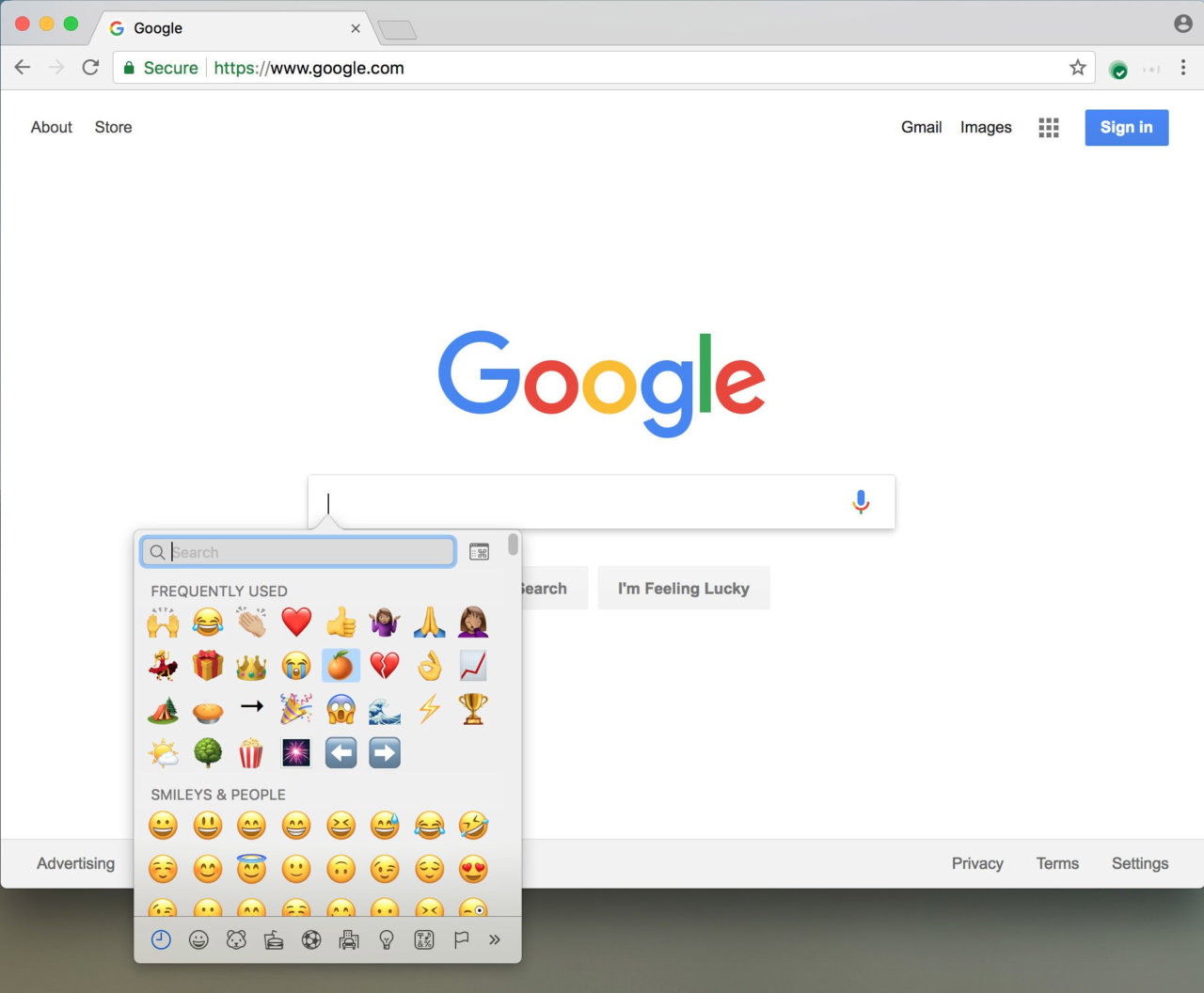Screen dimensions: 1204x993
Task: Open the Store link
Action: 113,127
